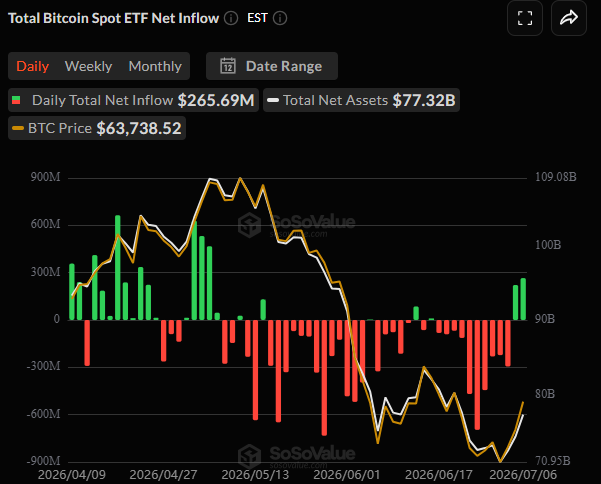Toggle Daily Total Net Inflow legend series
The image size is (601, 484).
point(133,100)
